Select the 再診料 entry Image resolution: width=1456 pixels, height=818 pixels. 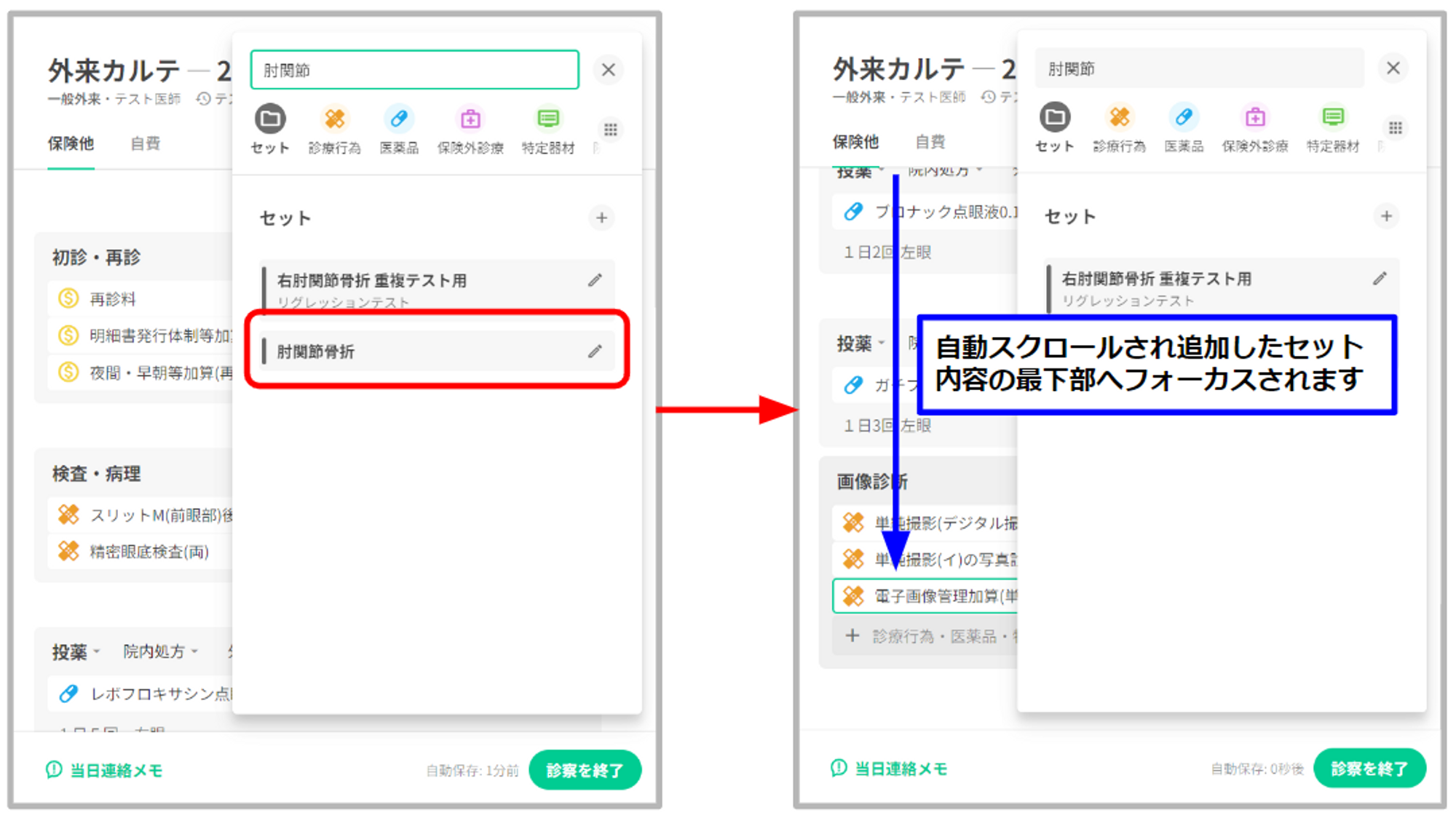point(141,298)
